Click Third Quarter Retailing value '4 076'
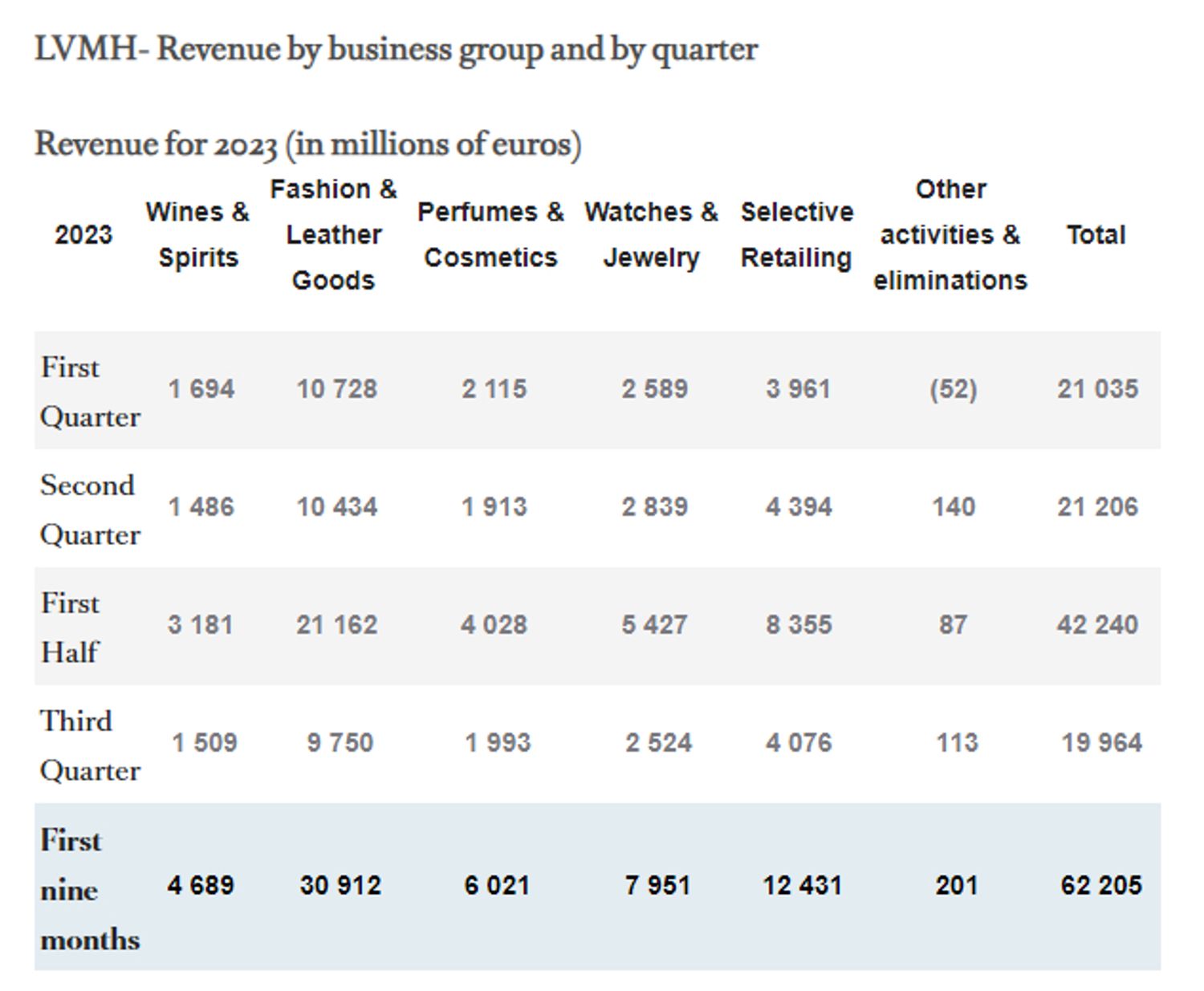Image resolution: width=1204 pixels, height=991 pixels. [x=799, y=743]
